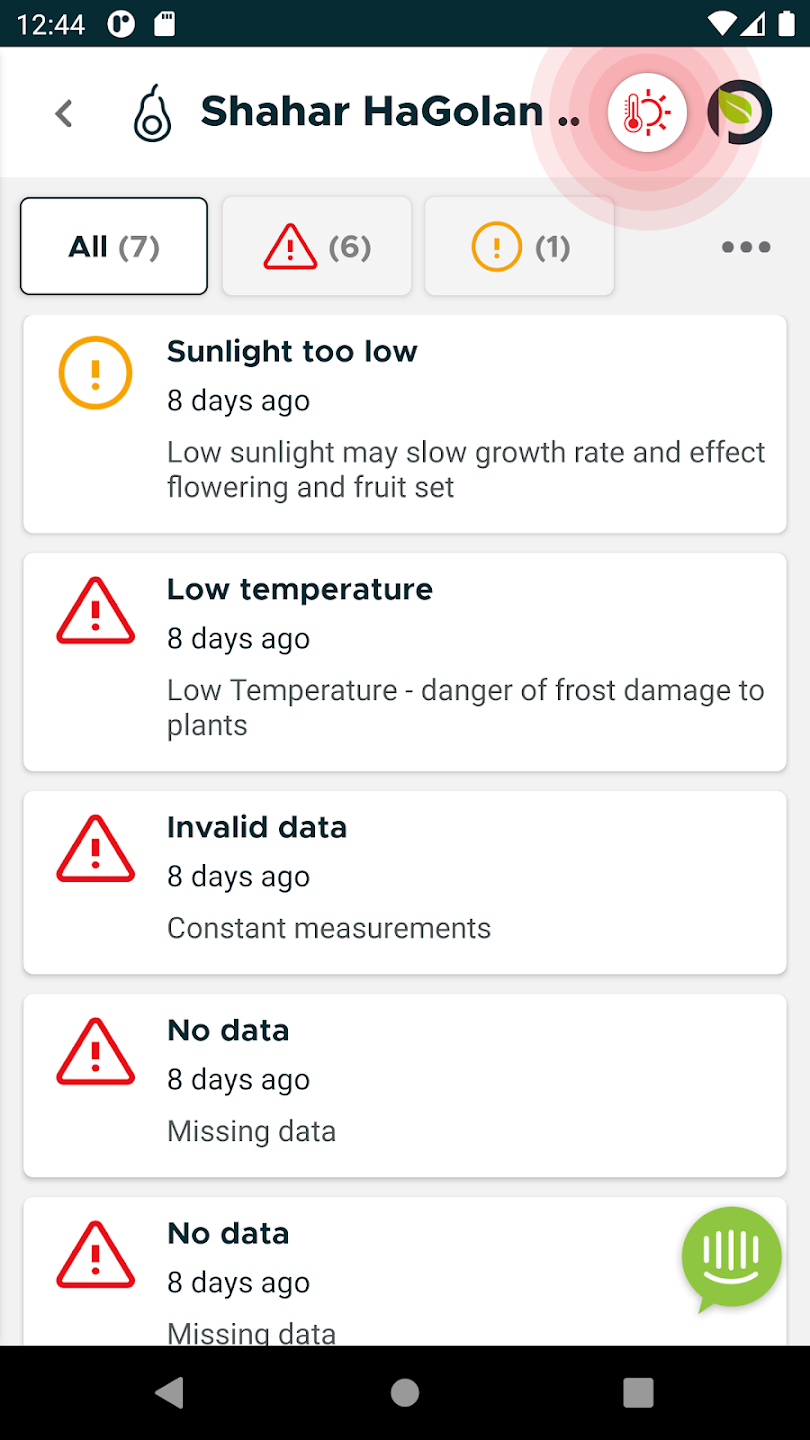Open the green chat support bubble
The height and width of the screenshot is (1440, 810).
pos(731,1258)
